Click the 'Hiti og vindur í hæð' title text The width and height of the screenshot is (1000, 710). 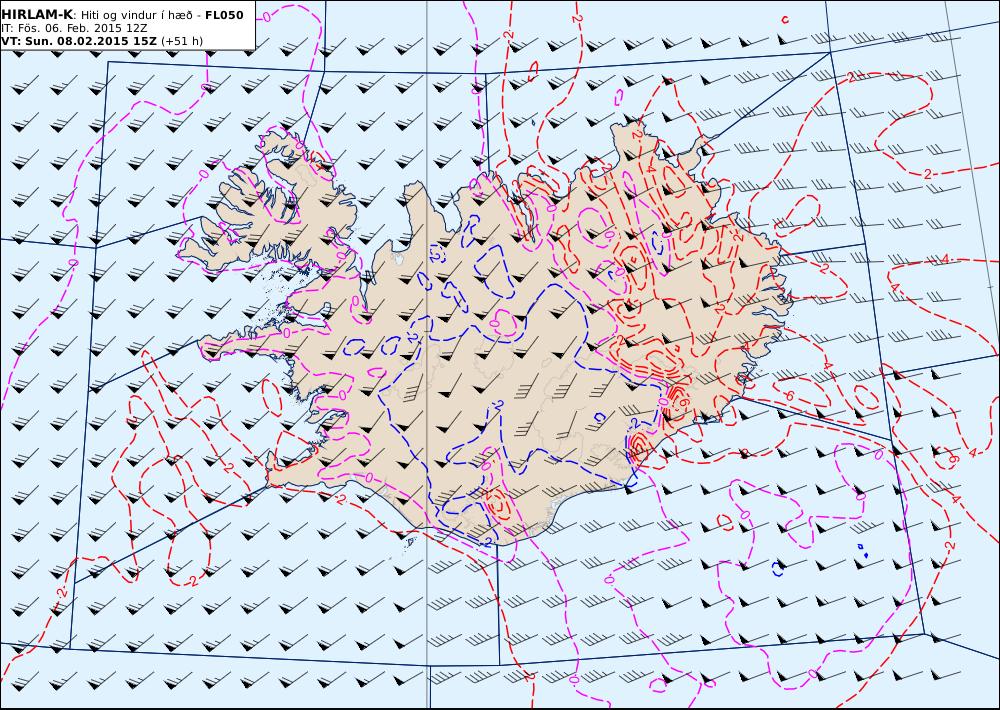click(x=137, y=15)
